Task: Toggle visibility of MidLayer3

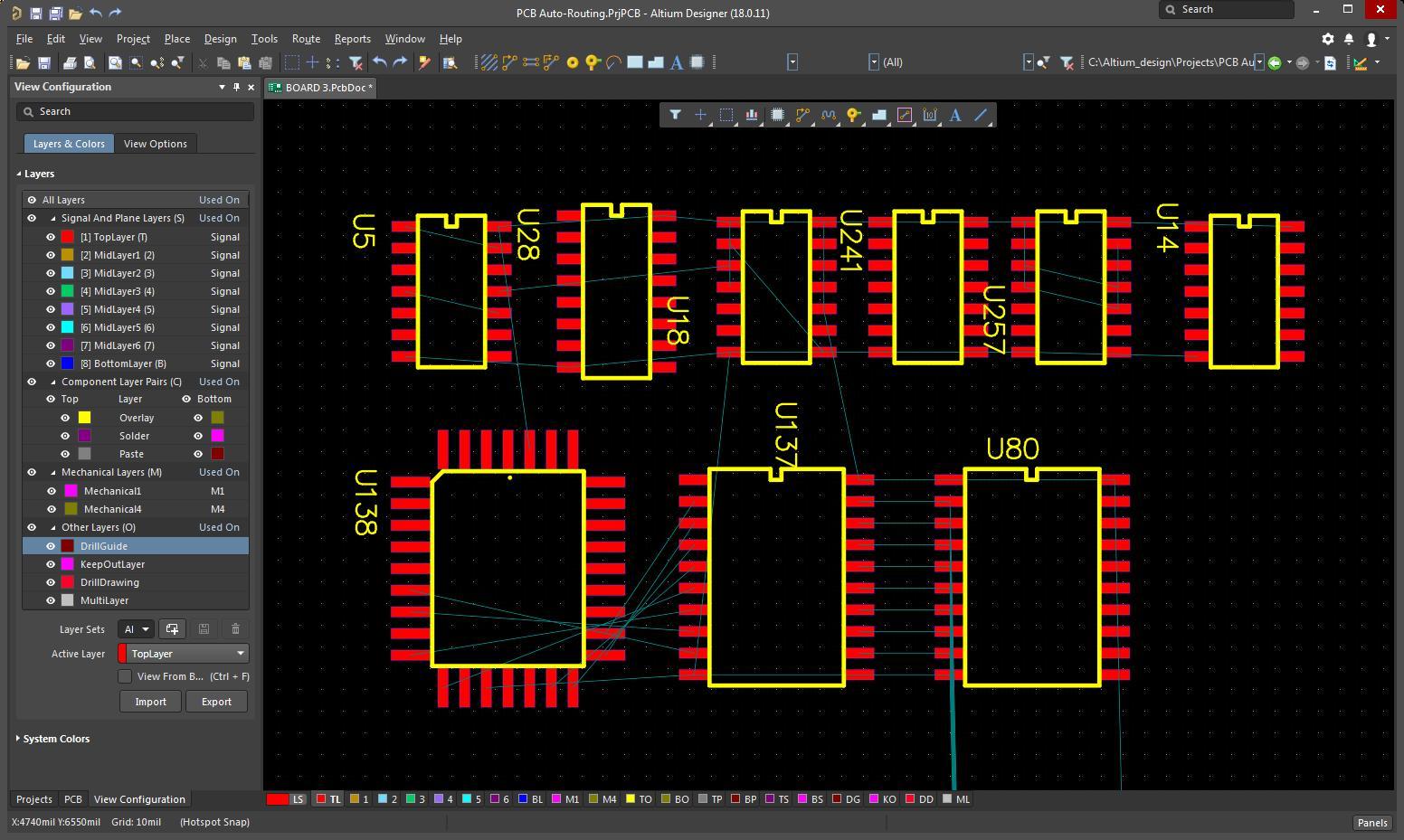Action: (51, 291)
